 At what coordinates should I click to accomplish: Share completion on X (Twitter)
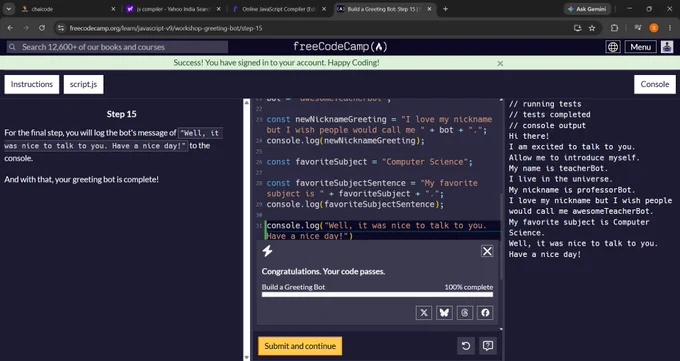coord(424,312)
